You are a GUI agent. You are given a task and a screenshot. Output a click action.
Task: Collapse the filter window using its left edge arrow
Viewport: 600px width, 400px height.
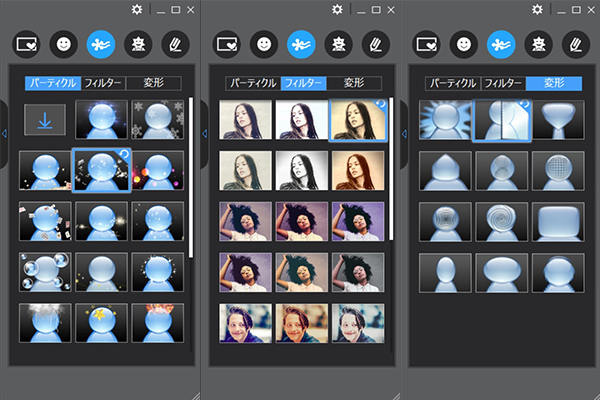pyautogui.click(x=204, y=133)
